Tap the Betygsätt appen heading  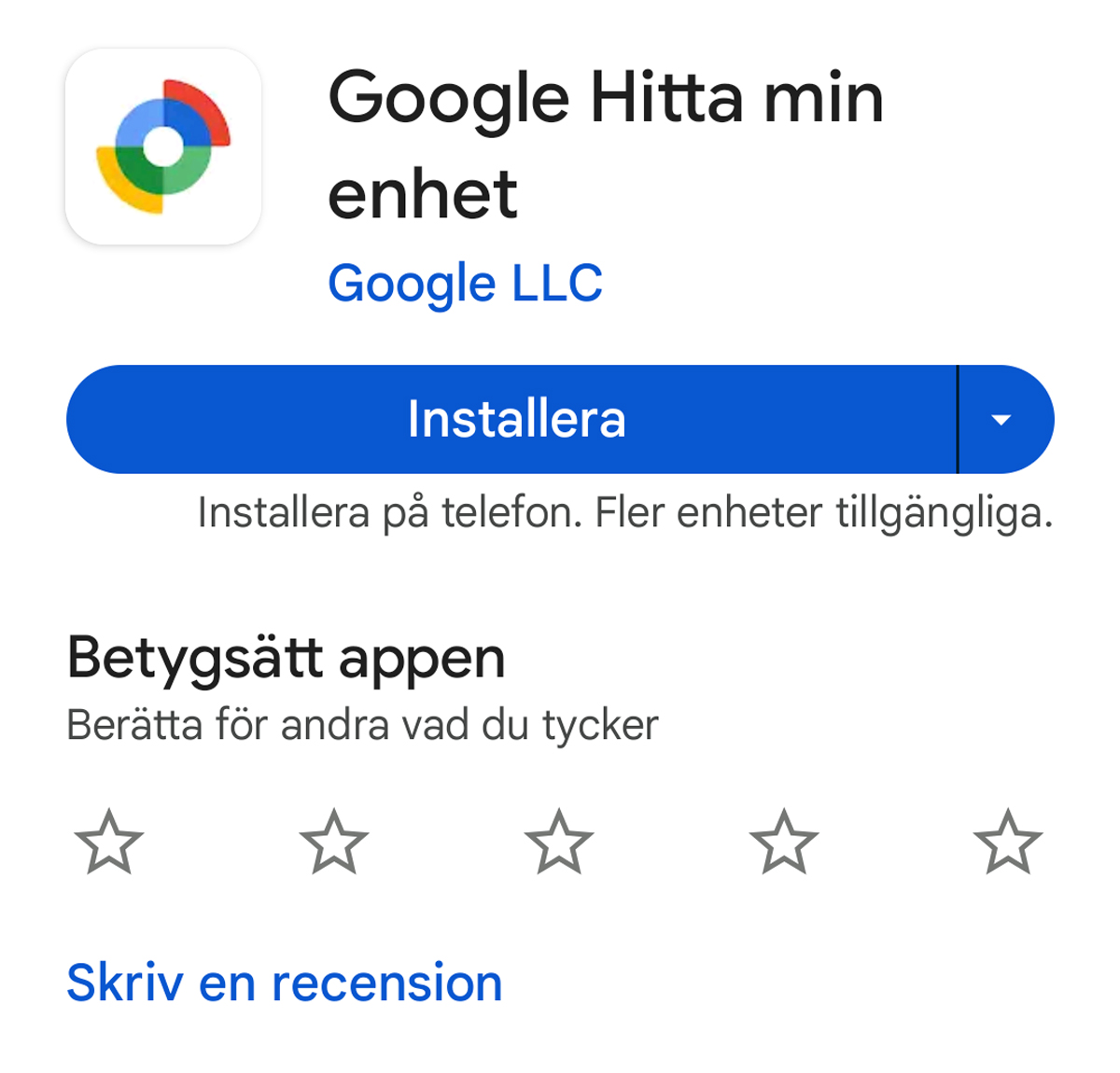286,660
